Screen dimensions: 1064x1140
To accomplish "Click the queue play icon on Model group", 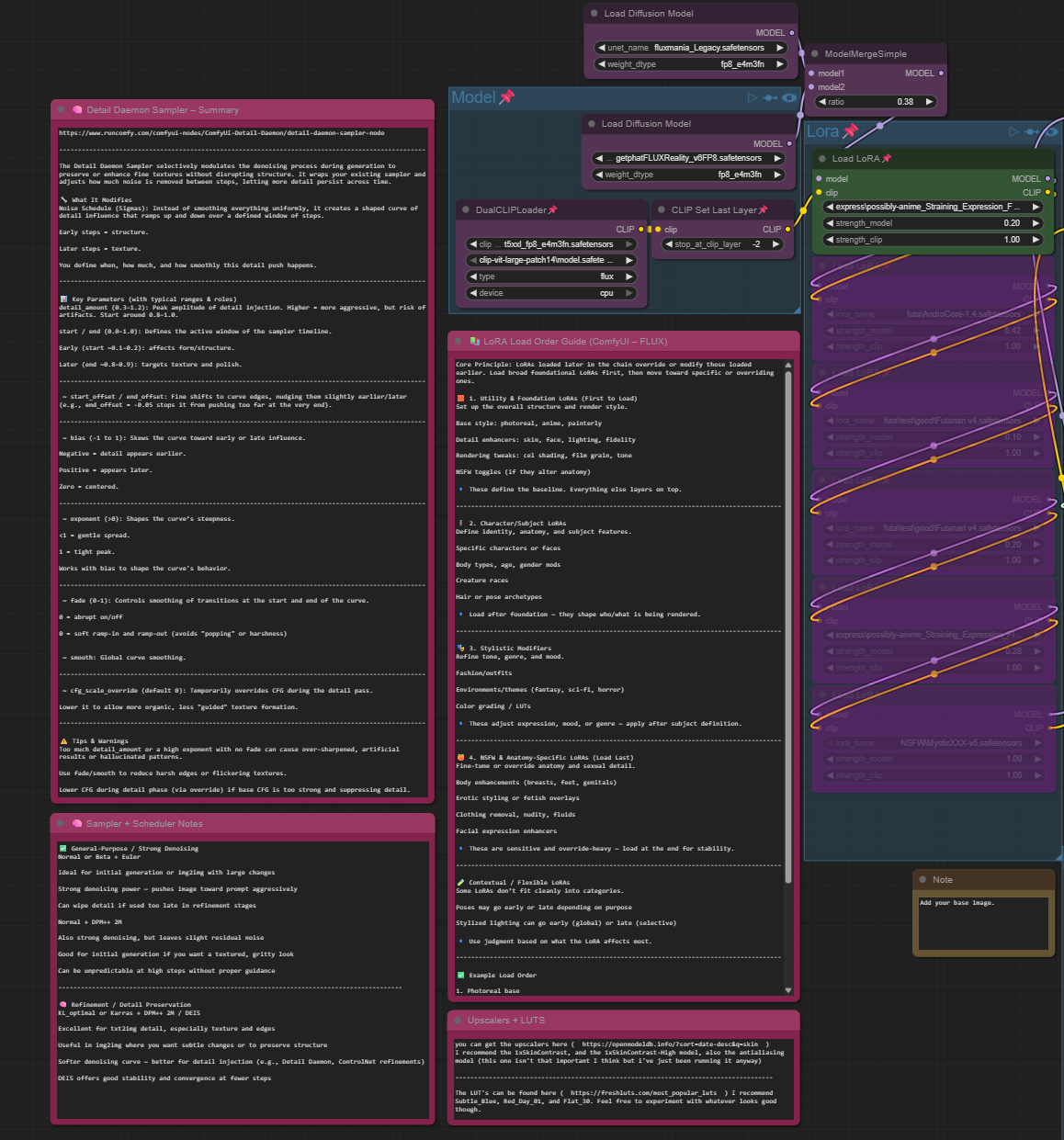I will (753, 97).
